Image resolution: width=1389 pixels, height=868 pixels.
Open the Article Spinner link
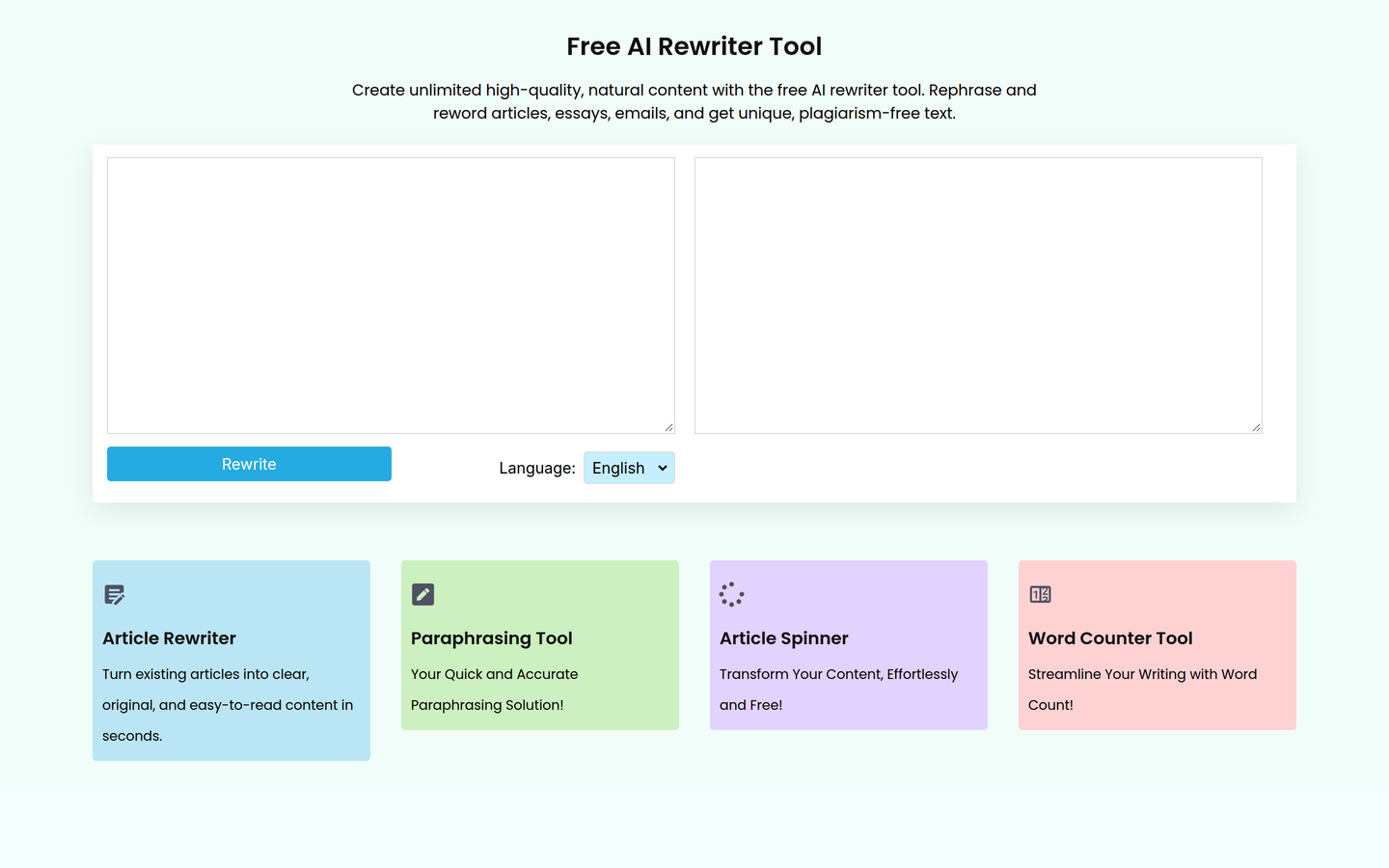[x=784, y=638]
